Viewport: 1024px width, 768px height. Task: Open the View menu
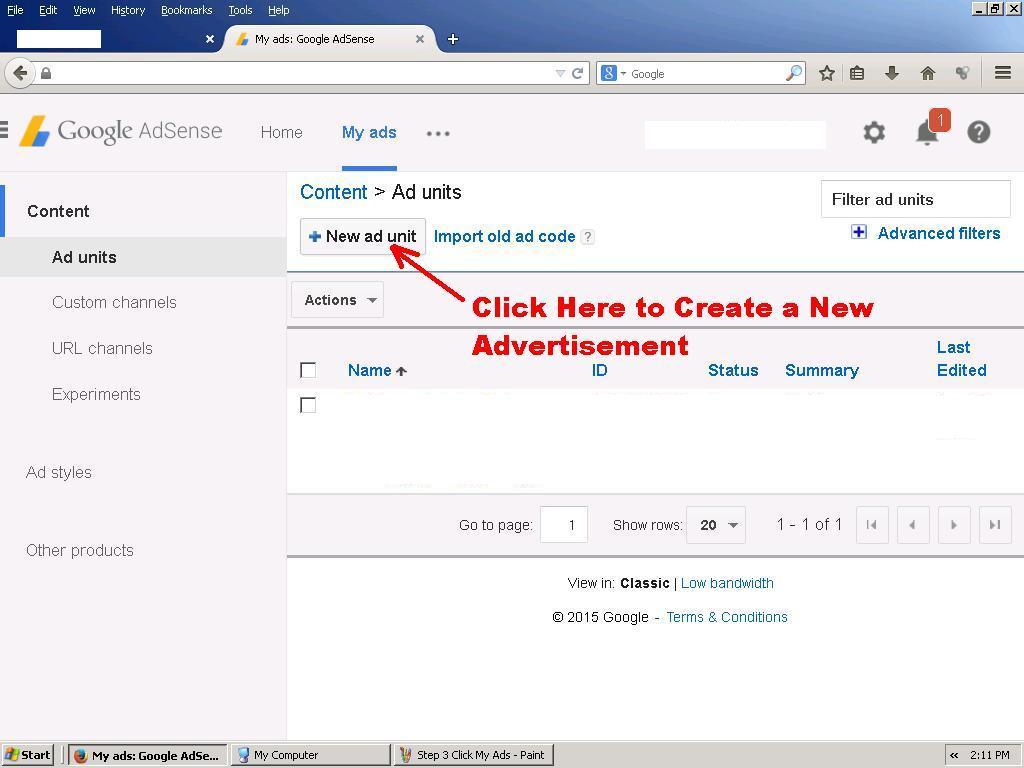(x=84, y=10)
